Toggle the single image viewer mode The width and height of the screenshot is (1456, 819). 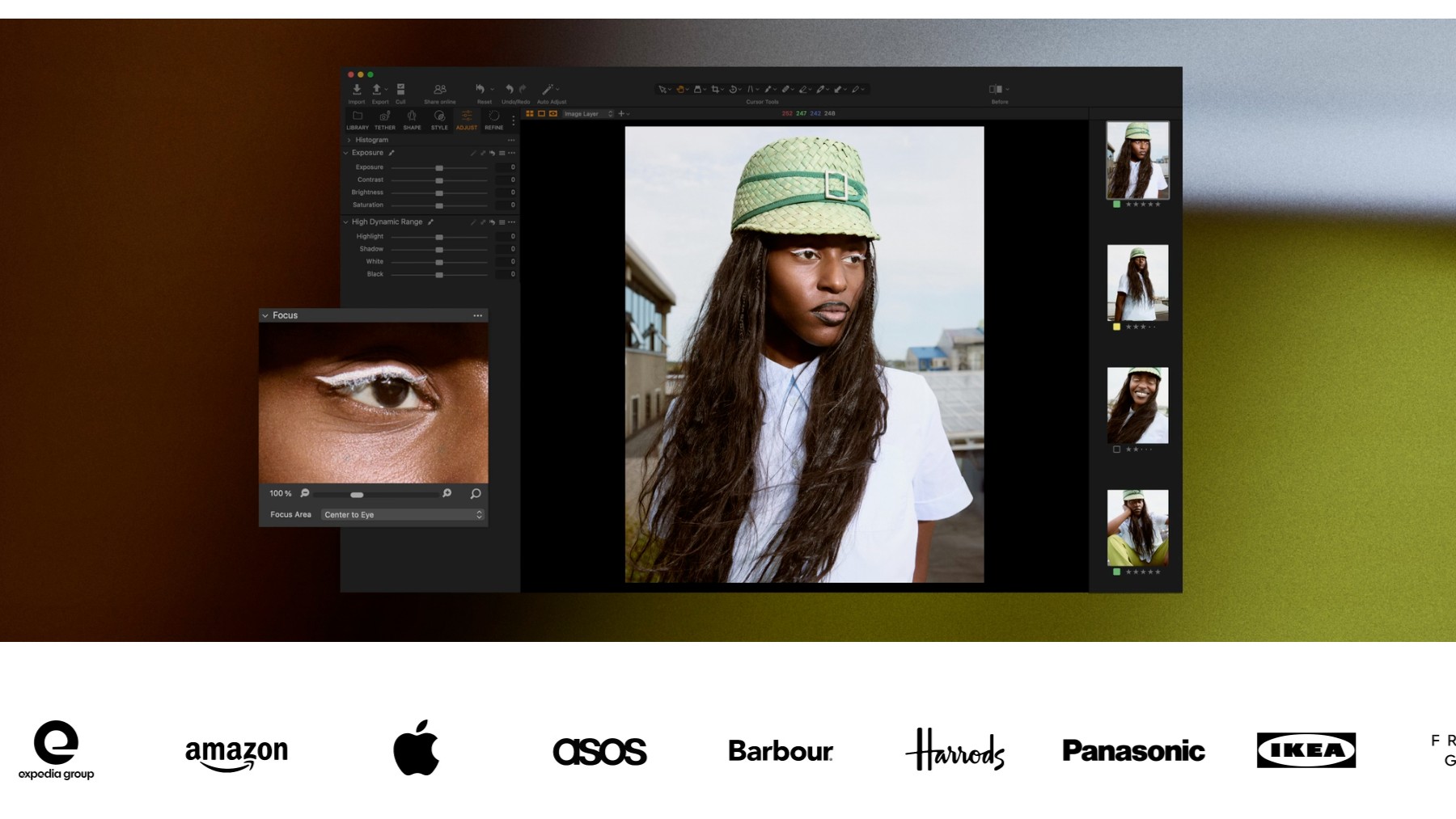tap(541, 114)
